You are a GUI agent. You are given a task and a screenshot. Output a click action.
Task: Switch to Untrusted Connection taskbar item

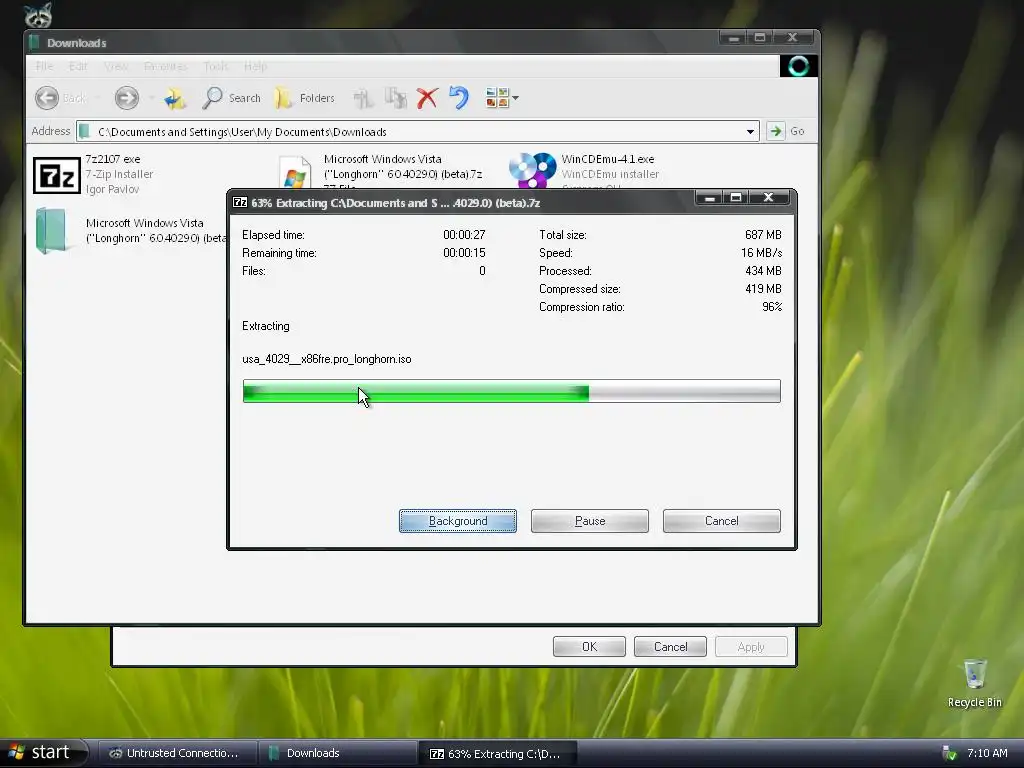(178, 753)
